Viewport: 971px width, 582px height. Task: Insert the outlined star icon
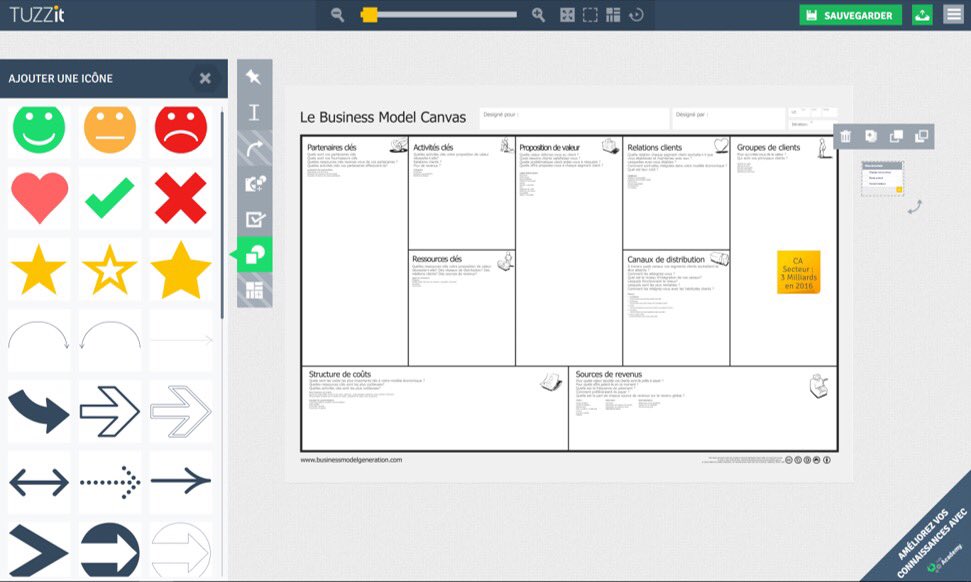(110, 269)
